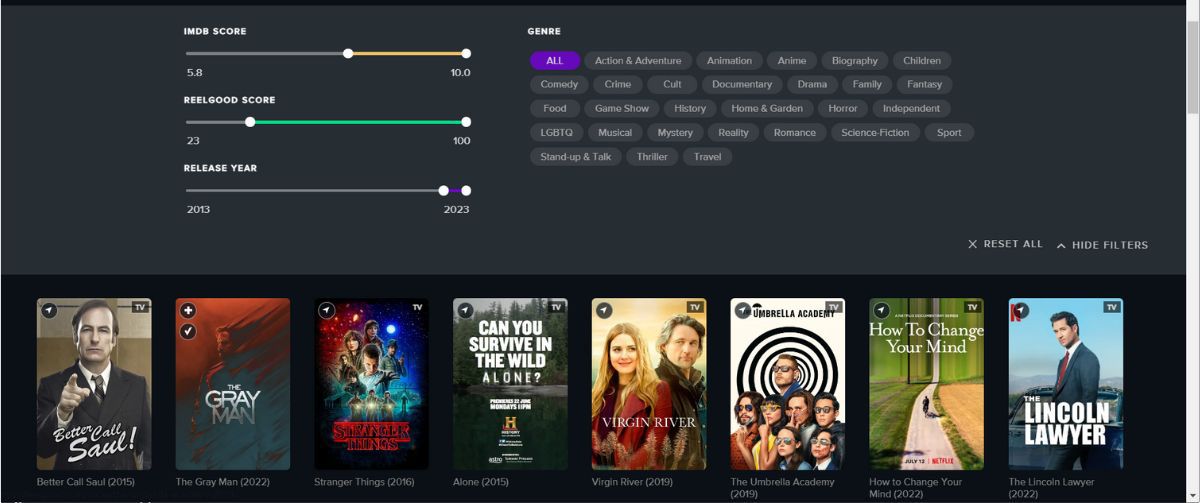Screen dimensions: 1200x503
Task: Toggle the Biography genre pill
Action: point(855,61)
